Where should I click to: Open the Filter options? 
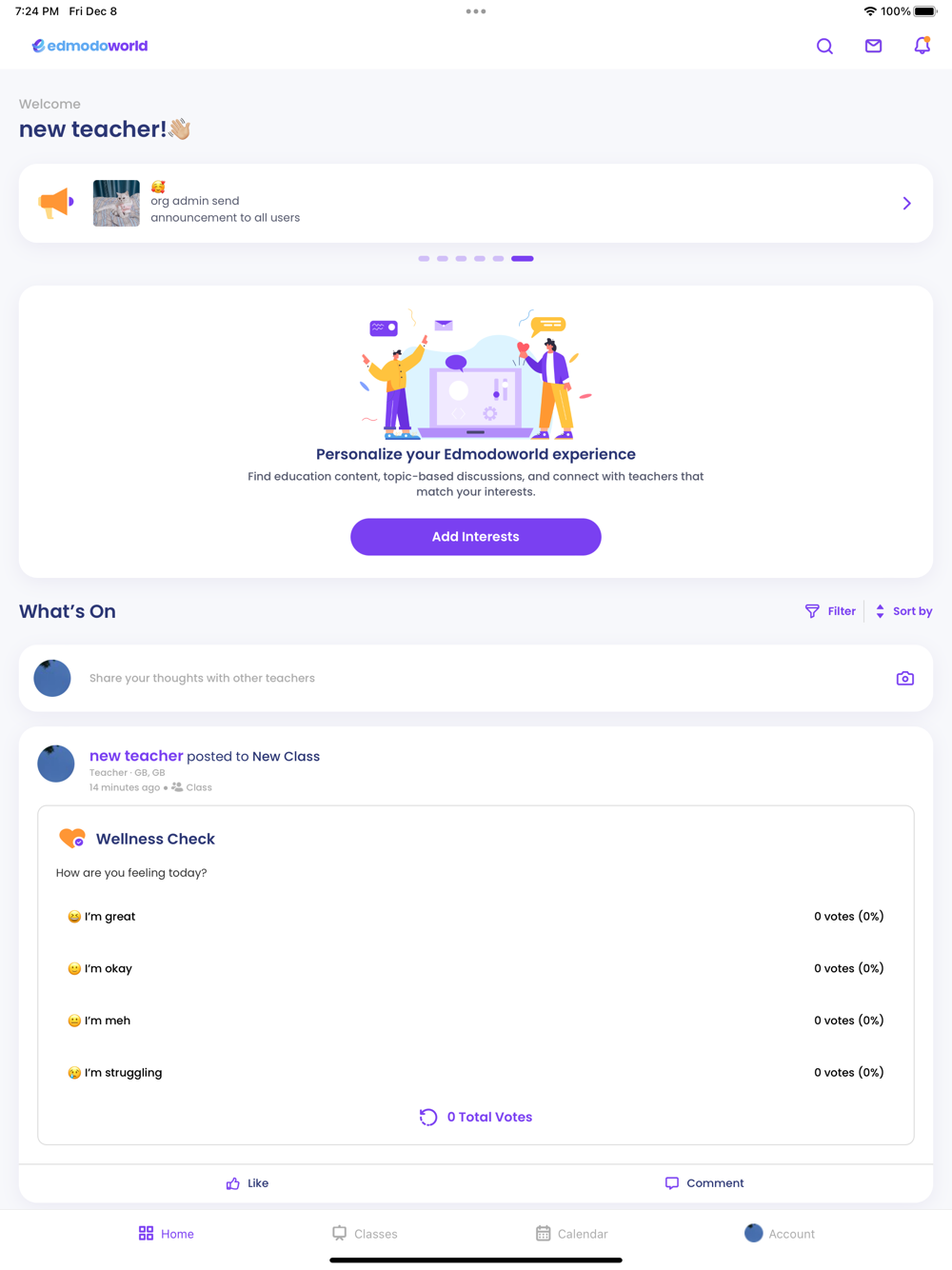[830, 611]
